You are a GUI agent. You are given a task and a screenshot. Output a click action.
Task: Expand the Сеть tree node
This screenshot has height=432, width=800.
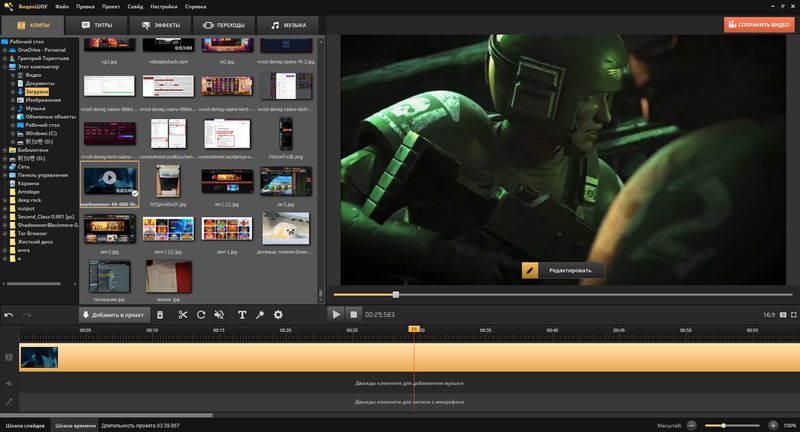pos(5,167)
